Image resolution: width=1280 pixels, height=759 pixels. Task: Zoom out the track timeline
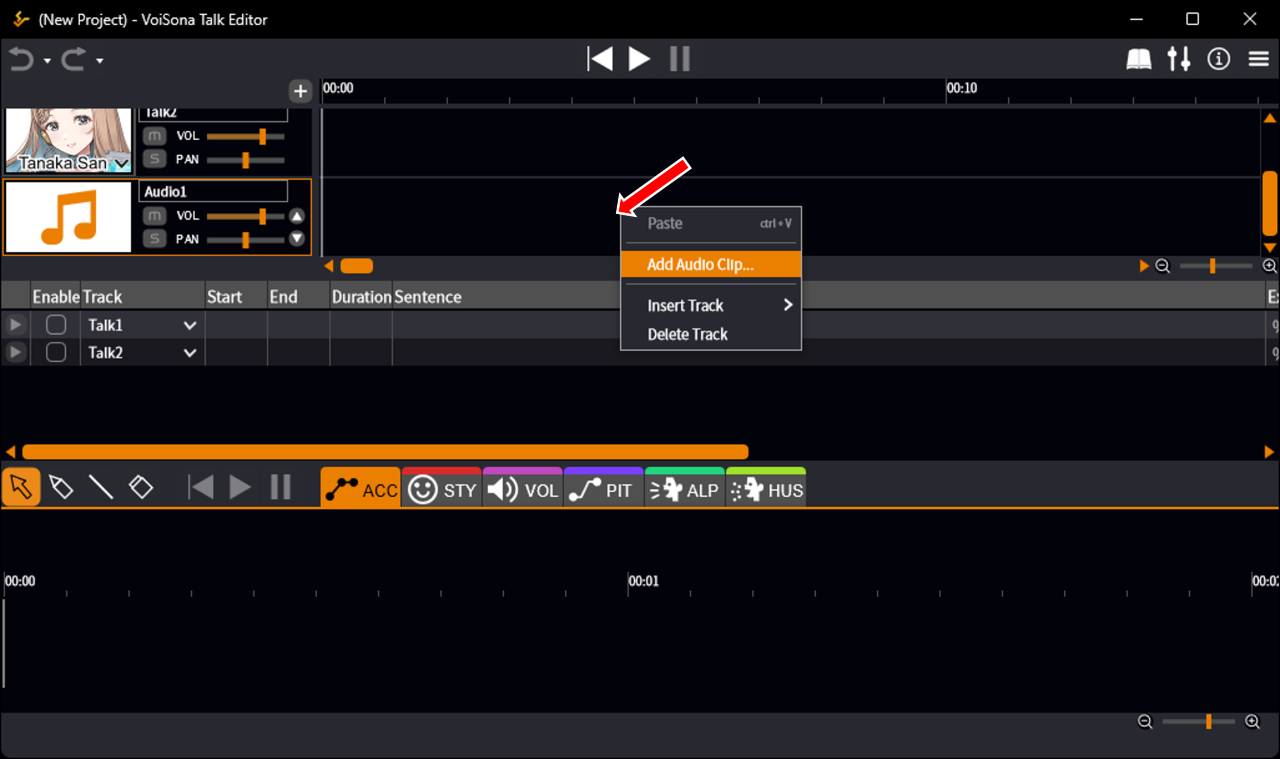pyautogui.click(x=1163, y=266)
